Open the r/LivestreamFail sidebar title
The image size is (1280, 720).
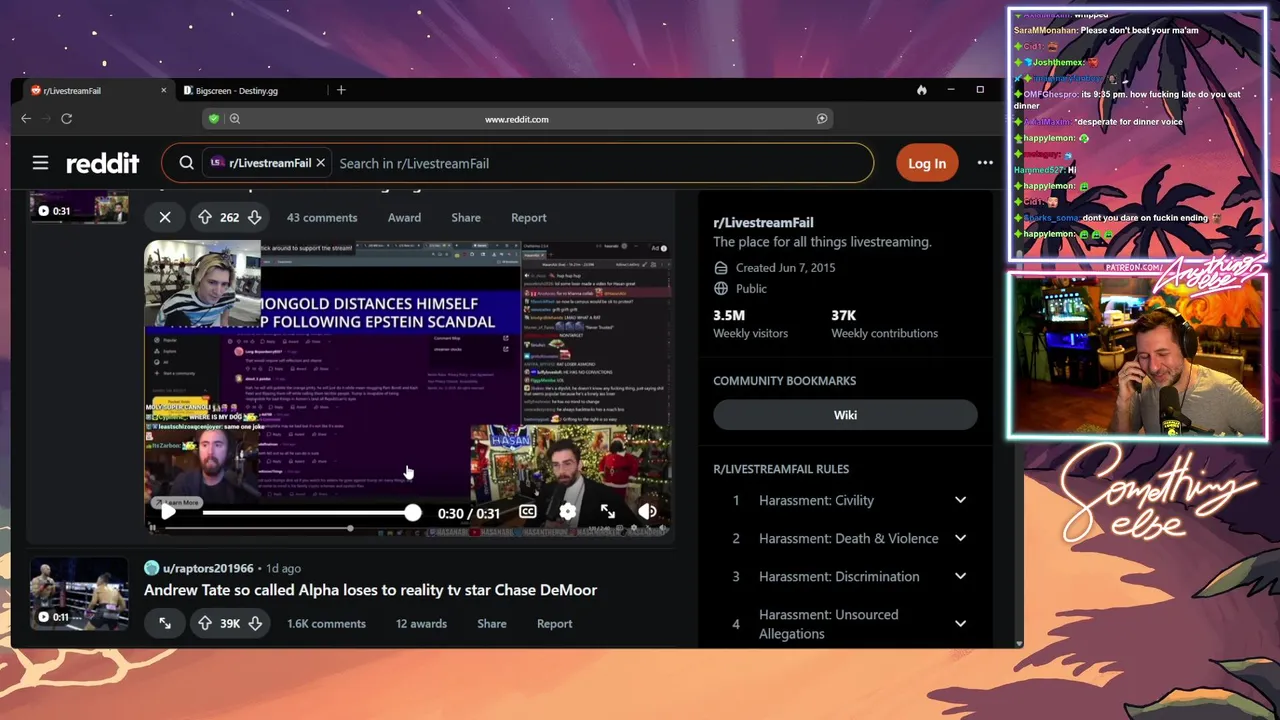[763, 222]
